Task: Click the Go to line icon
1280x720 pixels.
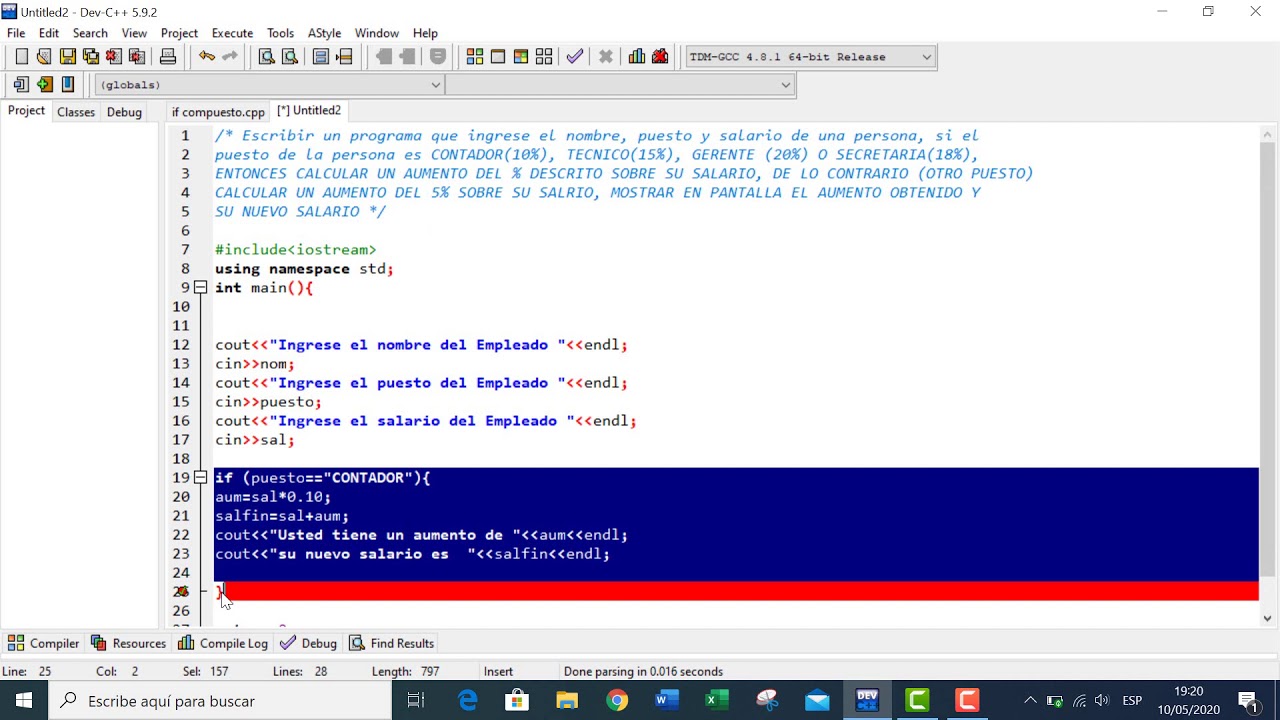Action: pyautogui.click(x=344, y=57)
